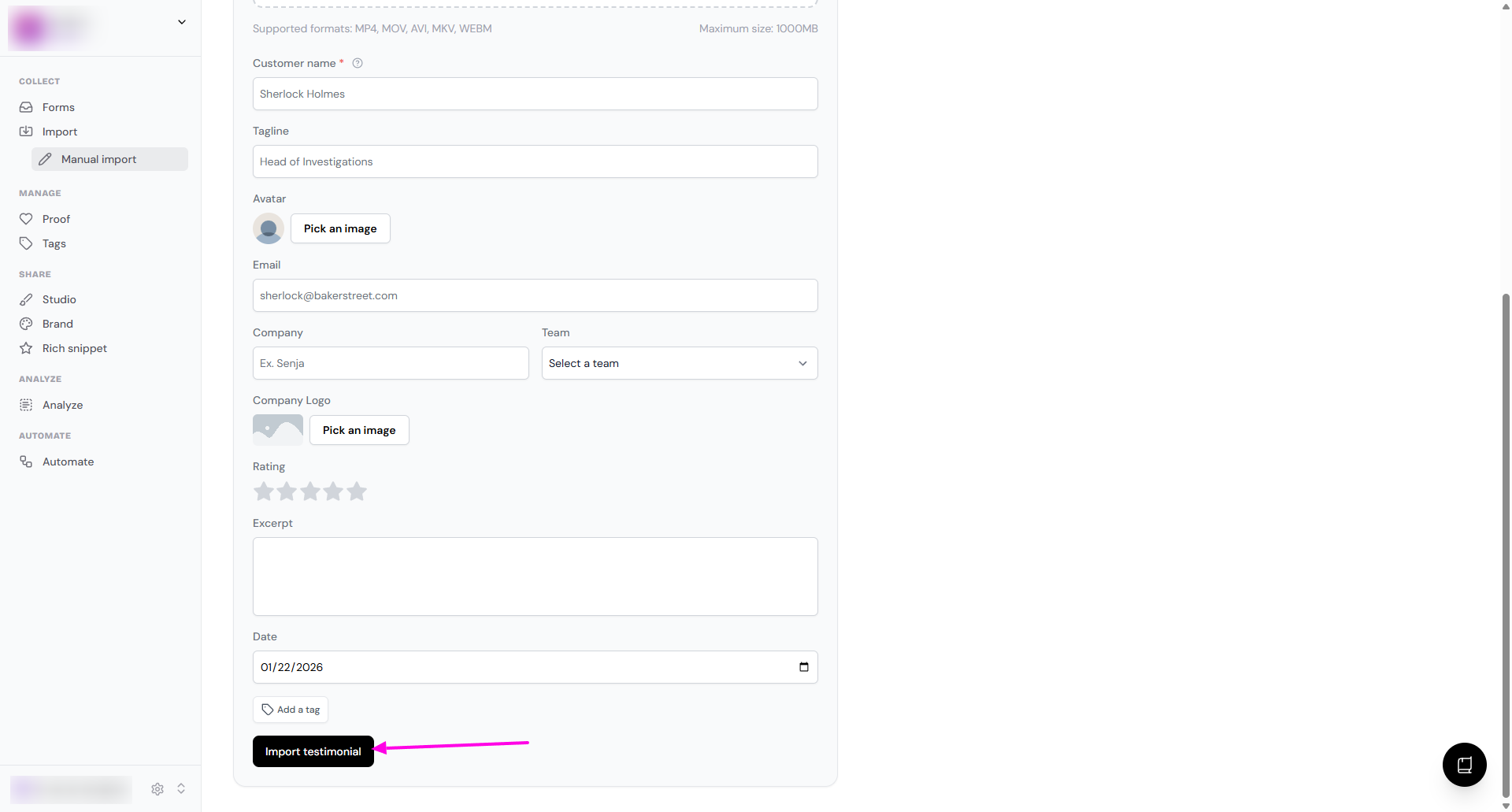Click the company logo placeholder image

pyautogui.click(x=277, y=430)
